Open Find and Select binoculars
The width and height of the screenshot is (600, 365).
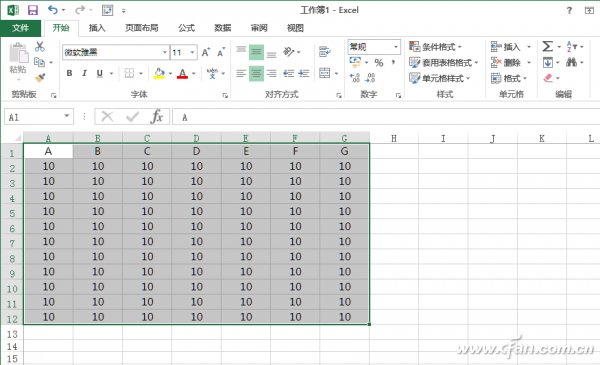tap(571, 62)
